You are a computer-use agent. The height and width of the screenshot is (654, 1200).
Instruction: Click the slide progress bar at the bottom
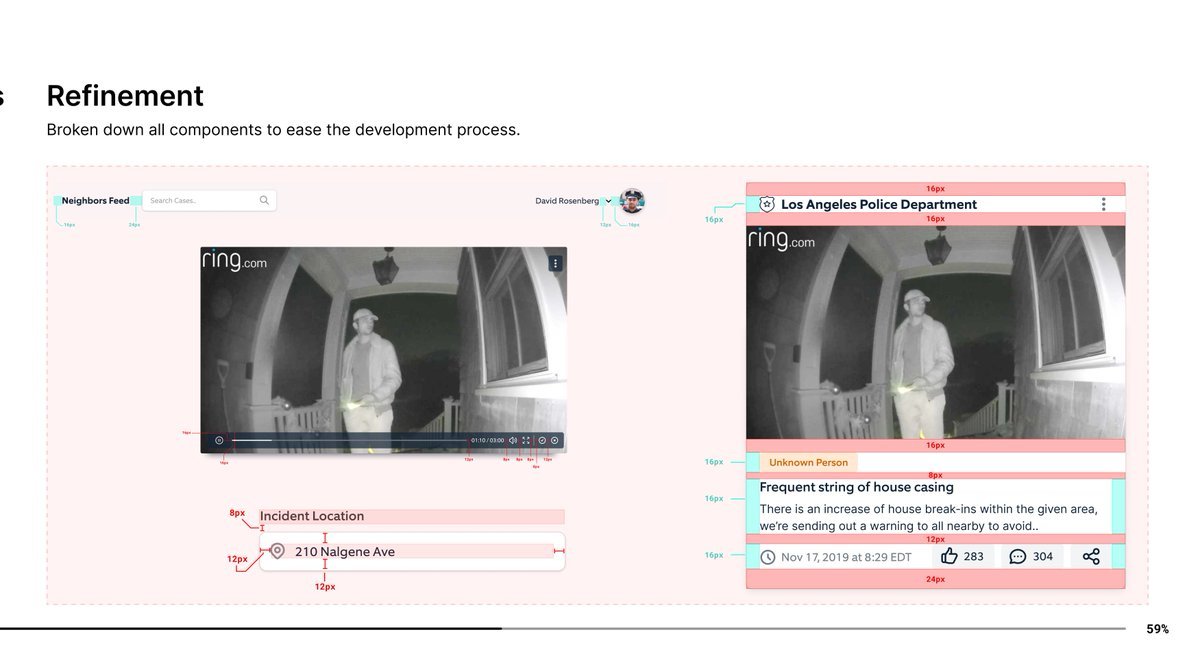click(x=562, y=629)
